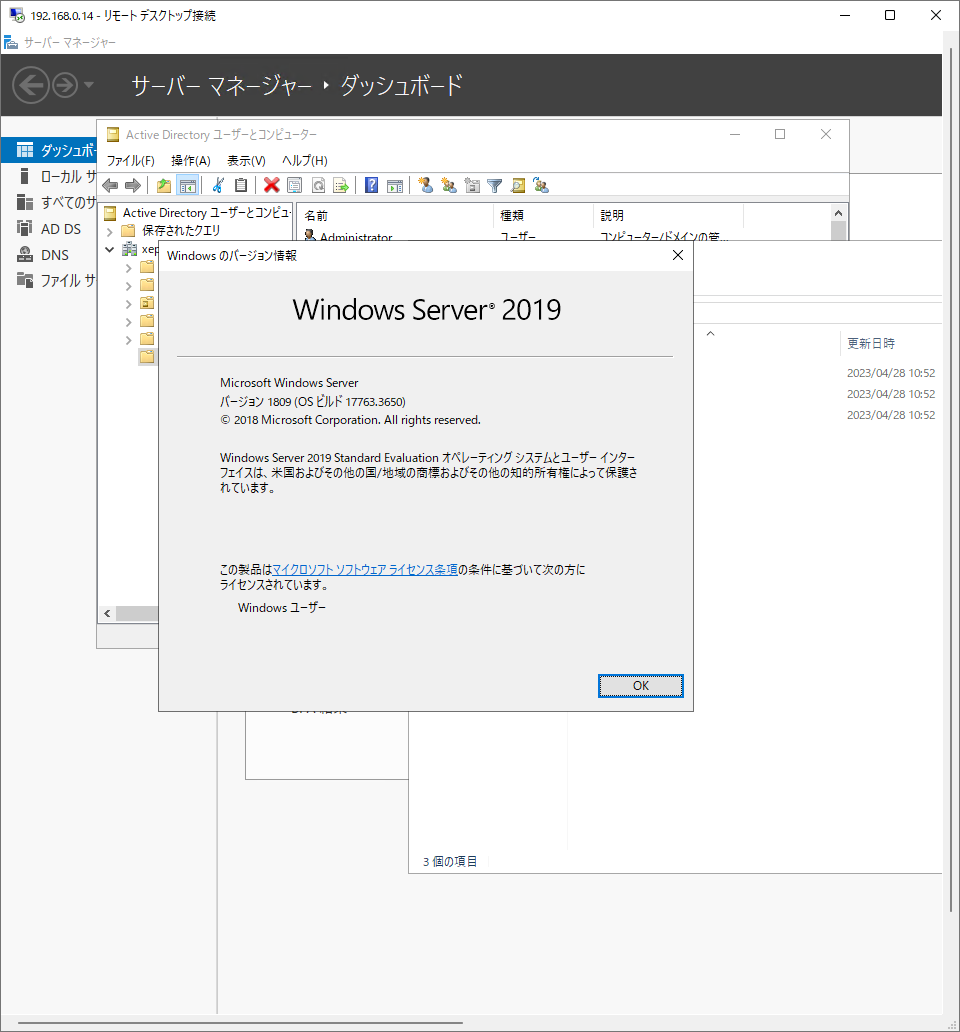The width and height of the screenshot is (960, 1032).
Task: Minimize the Active Directory window
Action: click(735, 134)
